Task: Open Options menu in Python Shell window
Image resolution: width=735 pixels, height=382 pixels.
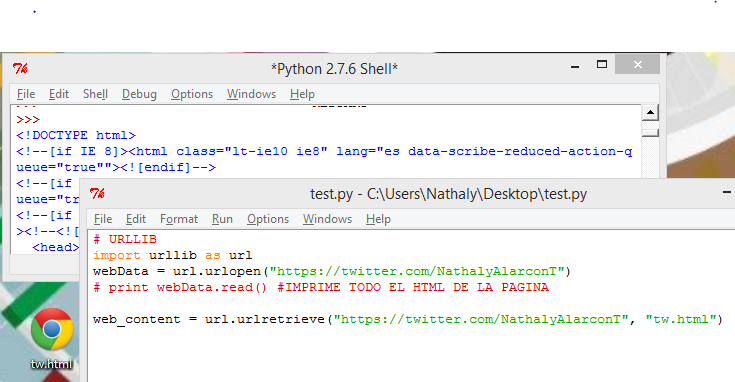Action: [x=192, y=94]
